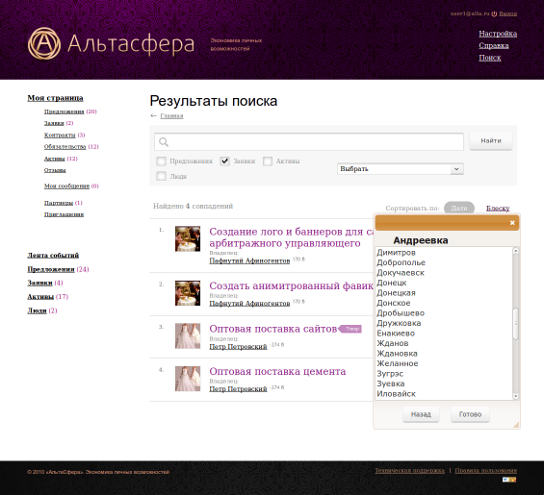Close the city picker popup
The width and height of the screenshot is (544, 495).
(x=512, y=223)
